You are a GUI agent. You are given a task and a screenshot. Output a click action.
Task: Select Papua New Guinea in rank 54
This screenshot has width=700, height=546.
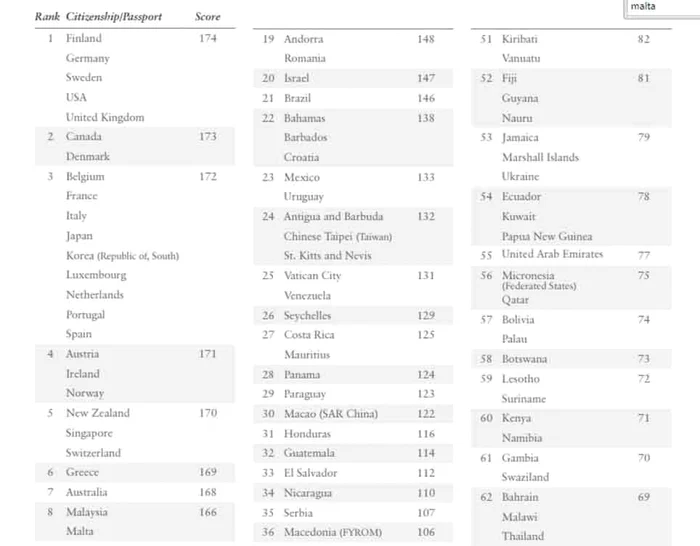pos(547,236)
